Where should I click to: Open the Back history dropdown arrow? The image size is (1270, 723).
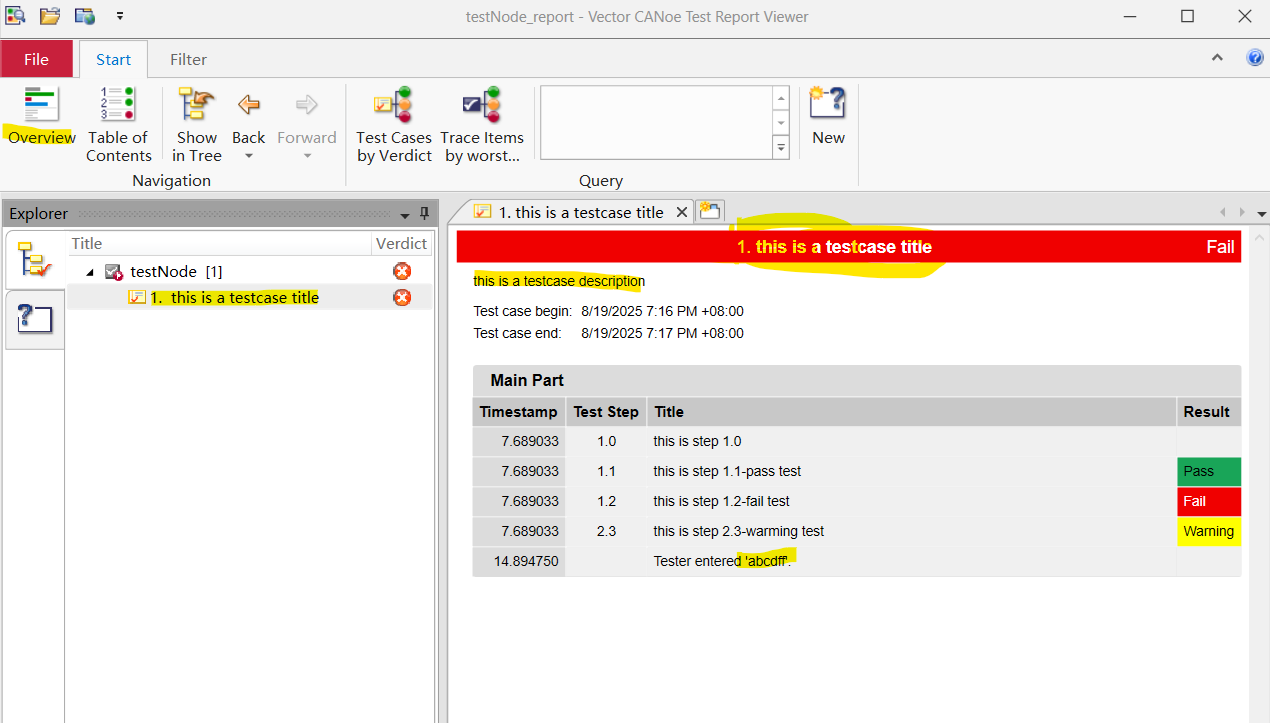(x=249, y=156)
